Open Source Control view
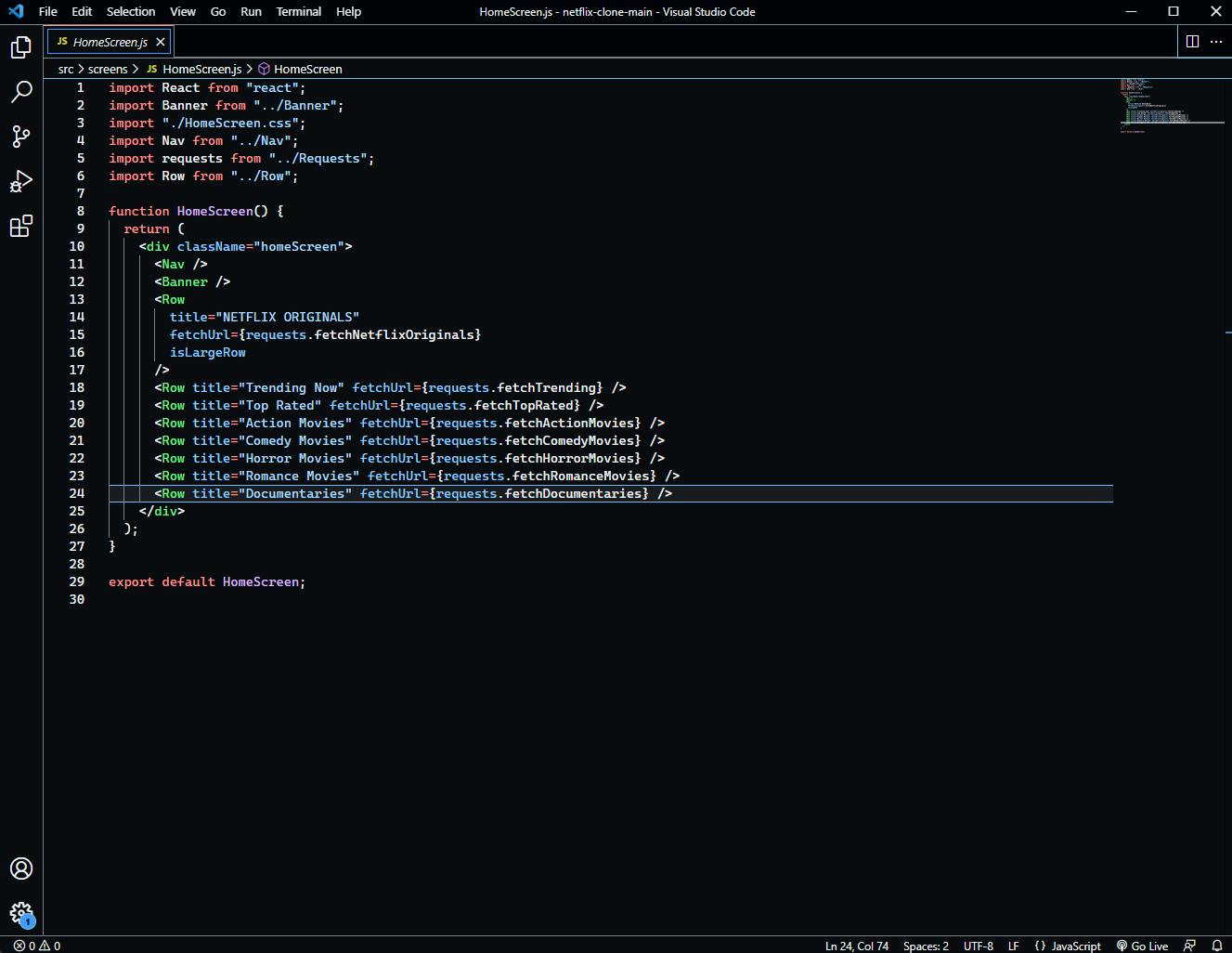The height and width of the screenshot is (953, 1232). [x=21, y=137]
